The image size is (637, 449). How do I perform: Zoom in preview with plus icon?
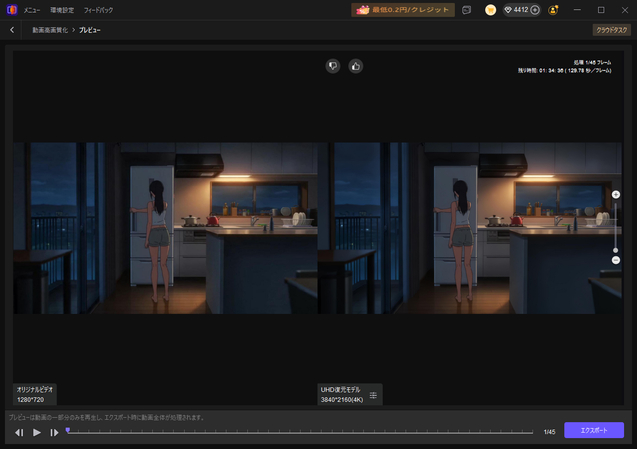(x=615, y=195)
